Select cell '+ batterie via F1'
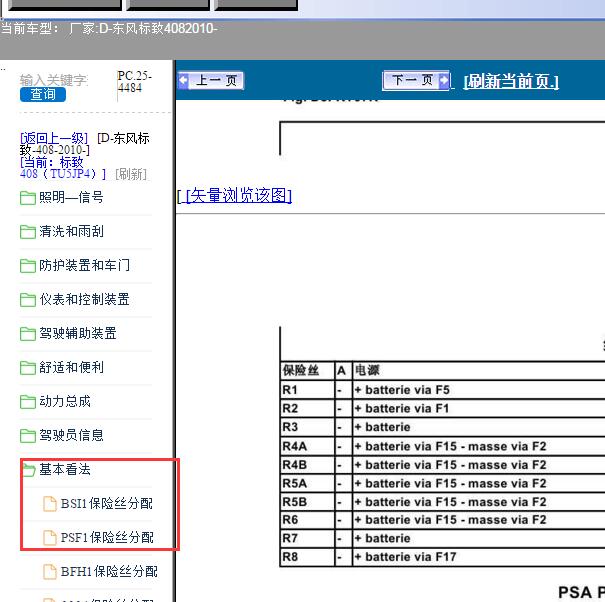 402,409
